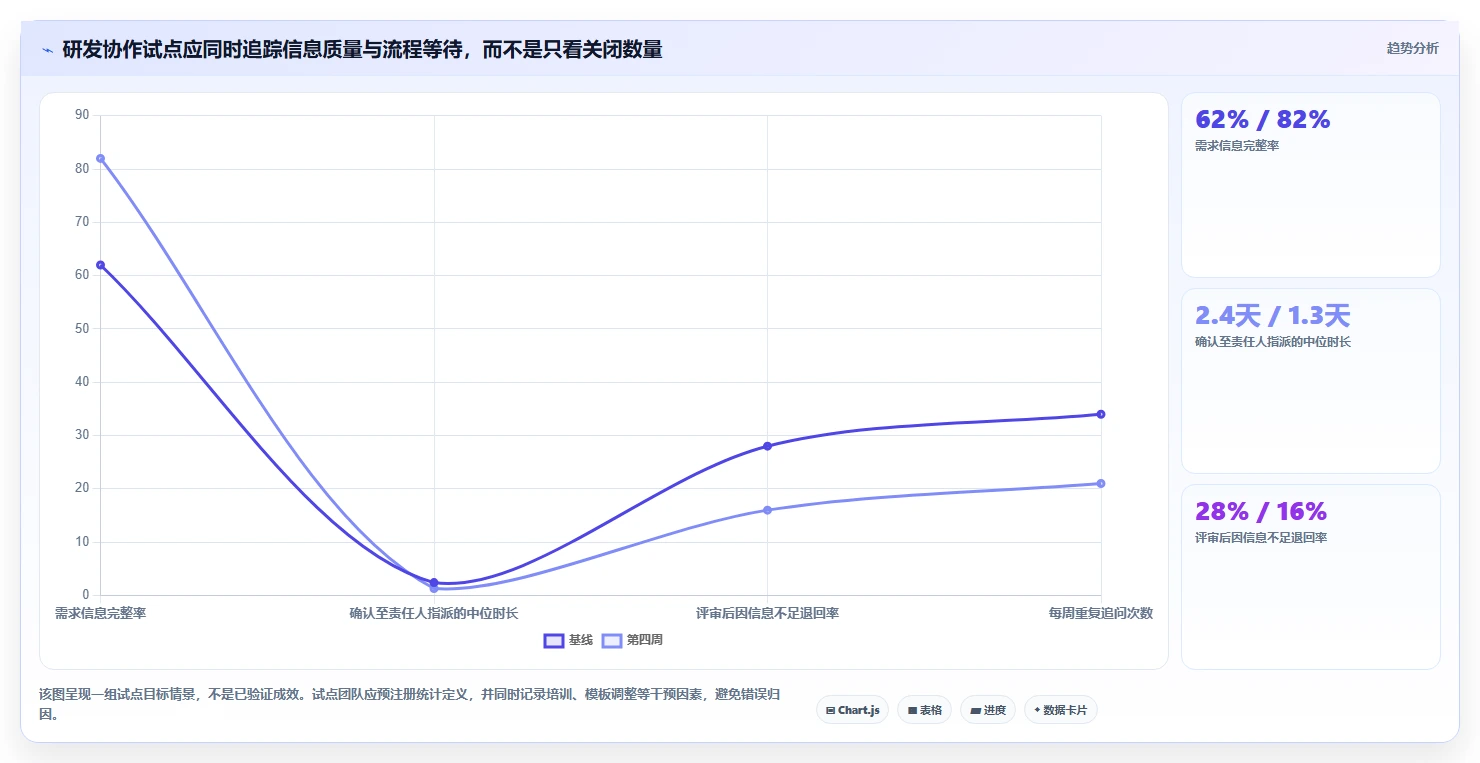The height and width of the screenshot is (763, 1480).
Task: Click x-axis label 确认至责任人指派的中位时长
Action: (434, 613)
